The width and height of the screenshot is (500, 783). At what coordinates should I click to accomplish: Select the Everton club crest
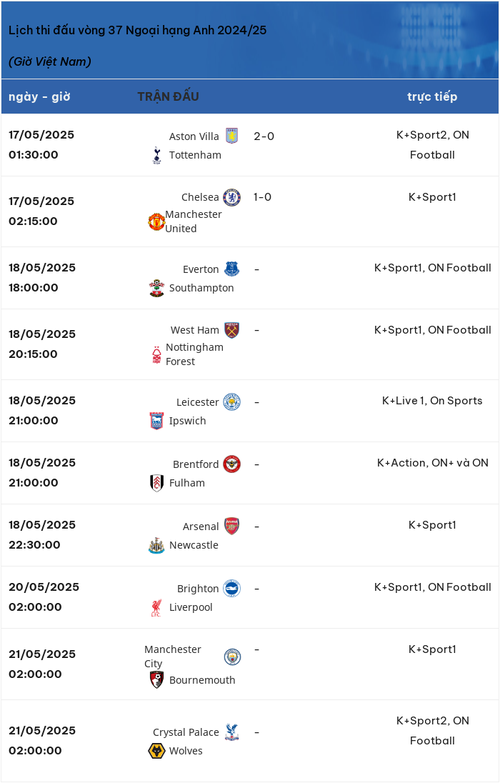[x=232, y=269]
